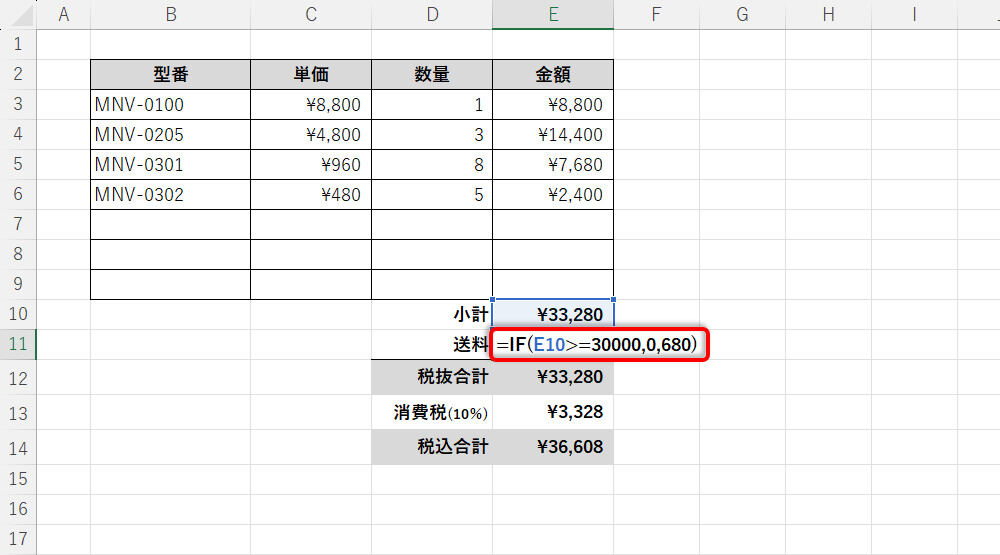This screenshot has height=555, width=1000.
Task: Select column D header
Action: pos(432,14)
